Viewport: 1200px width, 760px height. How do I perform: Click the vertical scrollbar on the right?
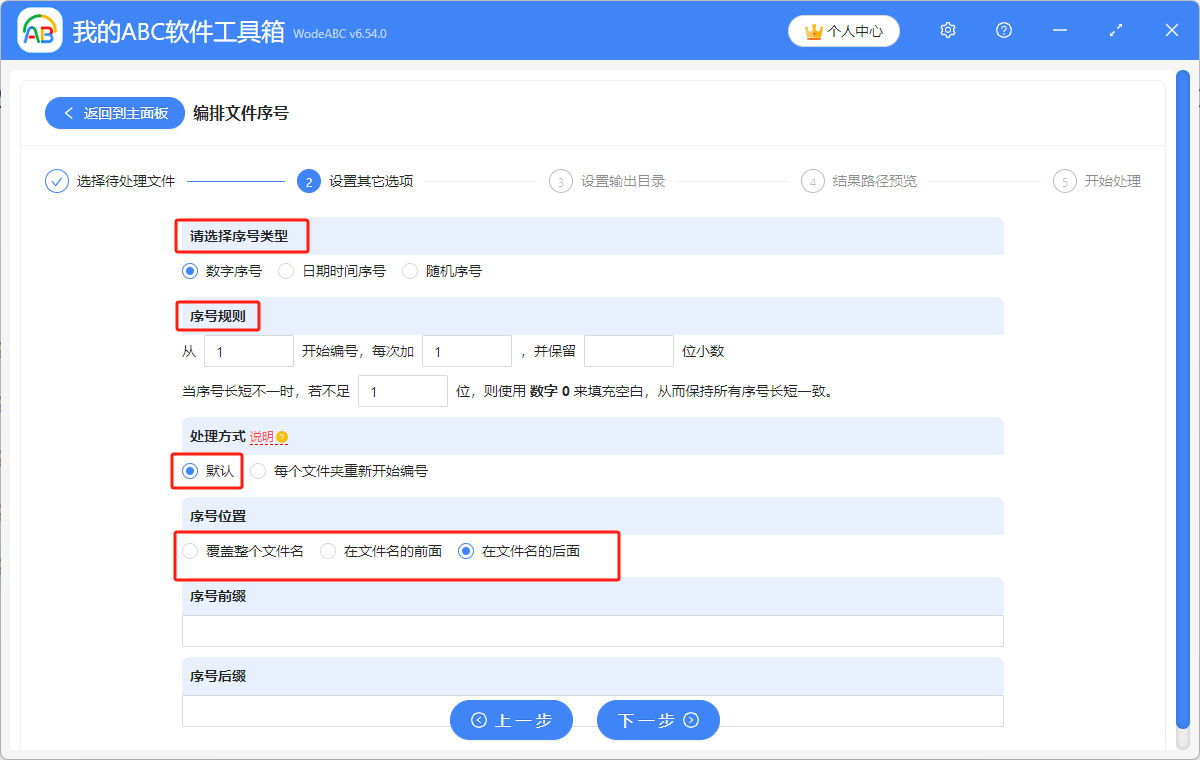tap(1182, 400)
